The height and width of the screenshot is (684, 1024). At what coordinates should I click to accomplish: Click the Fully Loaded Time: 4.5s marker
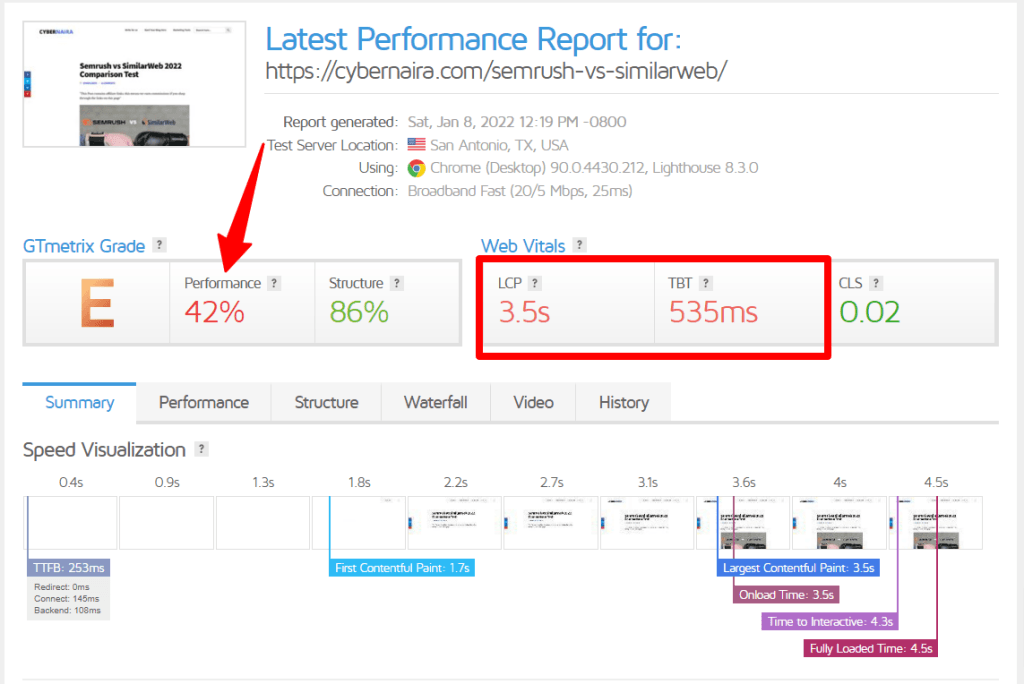[871, 648]
